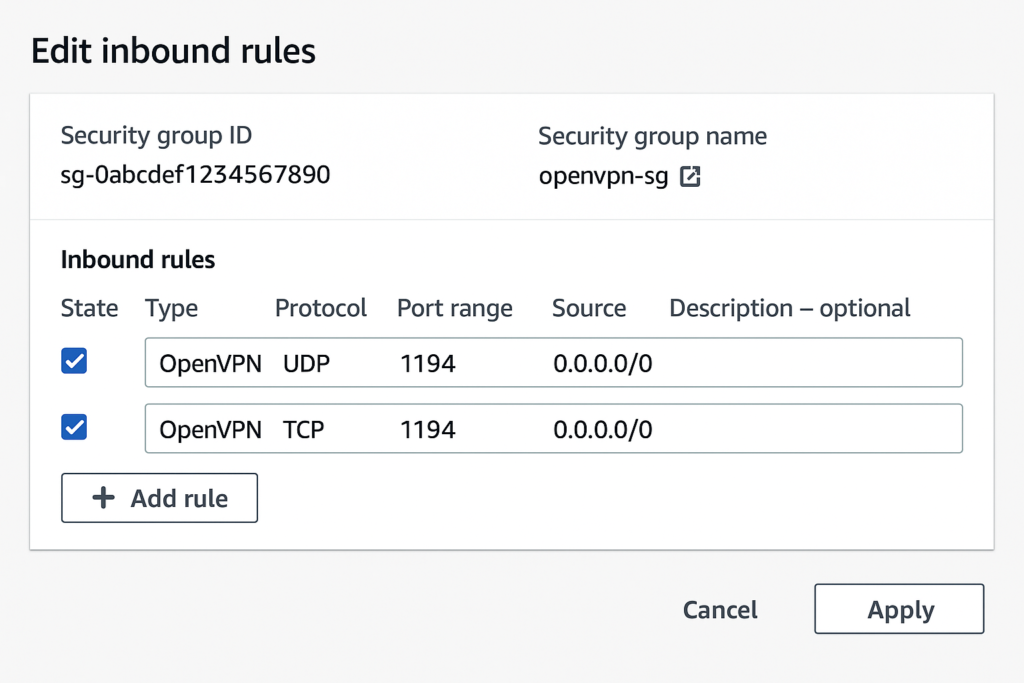Viewport: 1024px width, 683px height.
Task: Click UDP protocol value in first rule
Action: point(306,363)
